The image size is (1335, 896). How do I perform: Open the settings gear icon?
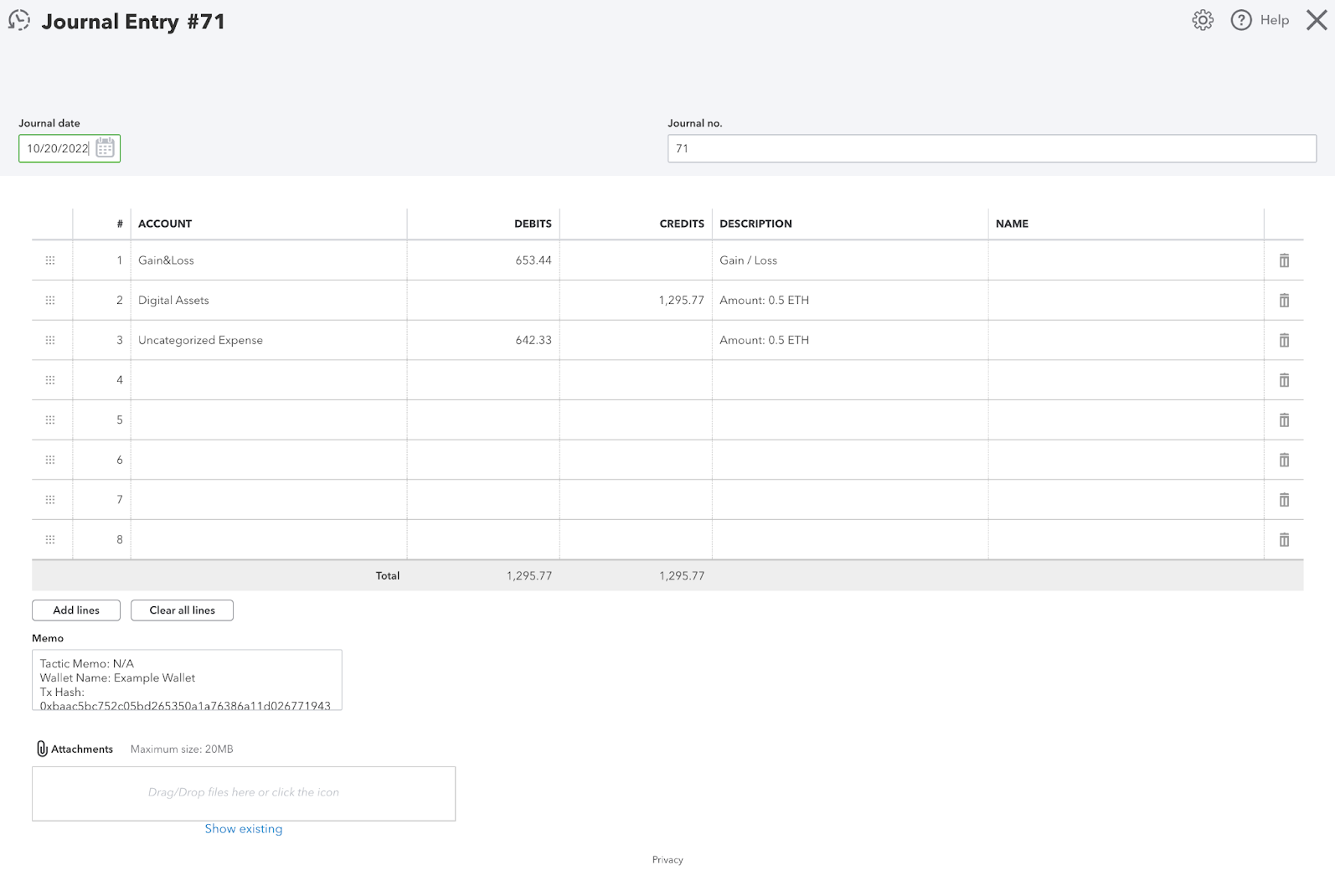1203,20
